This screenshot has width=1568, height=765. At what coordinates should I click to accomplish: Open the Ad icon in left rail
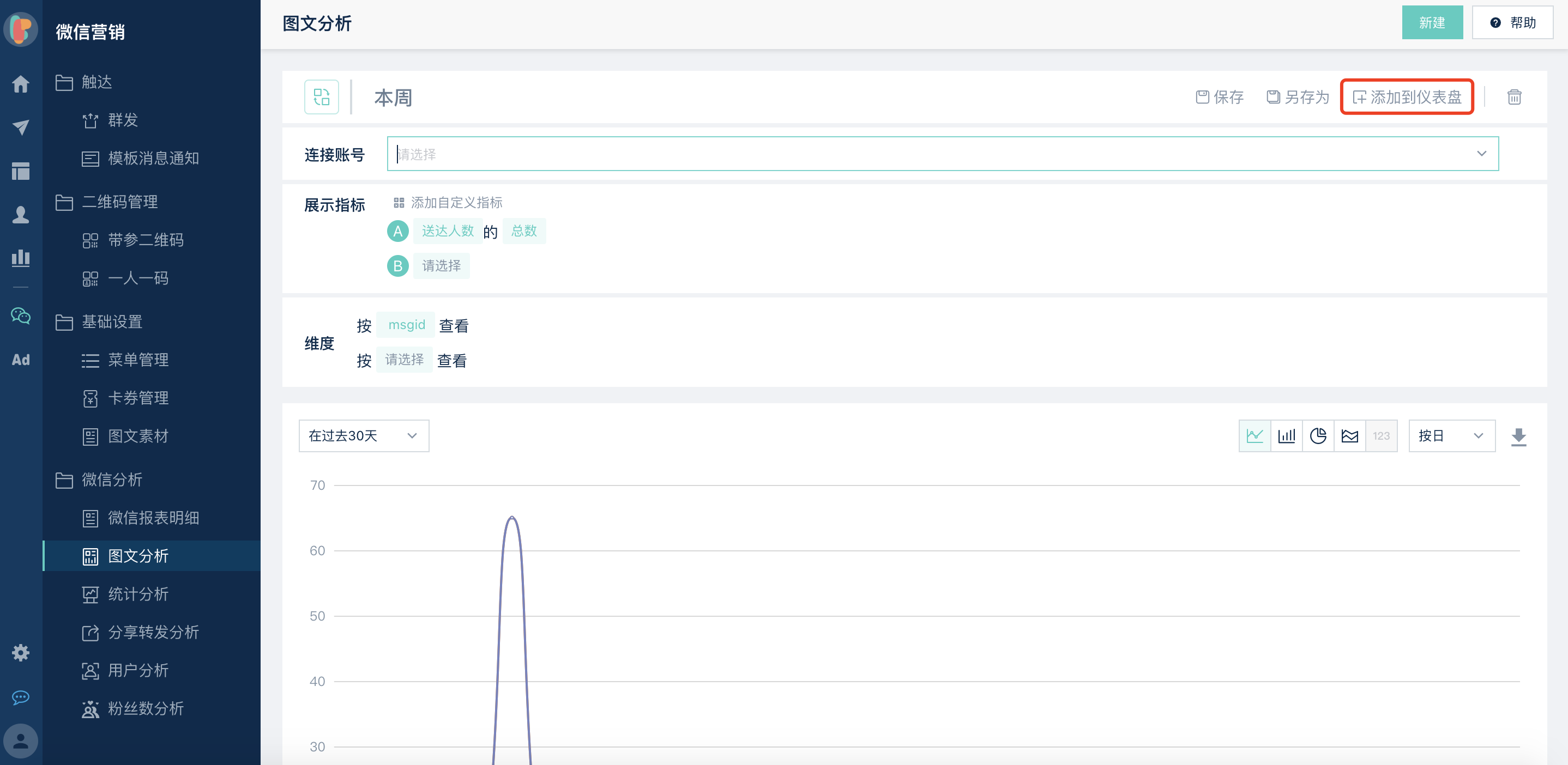click(x=21, y=360)
